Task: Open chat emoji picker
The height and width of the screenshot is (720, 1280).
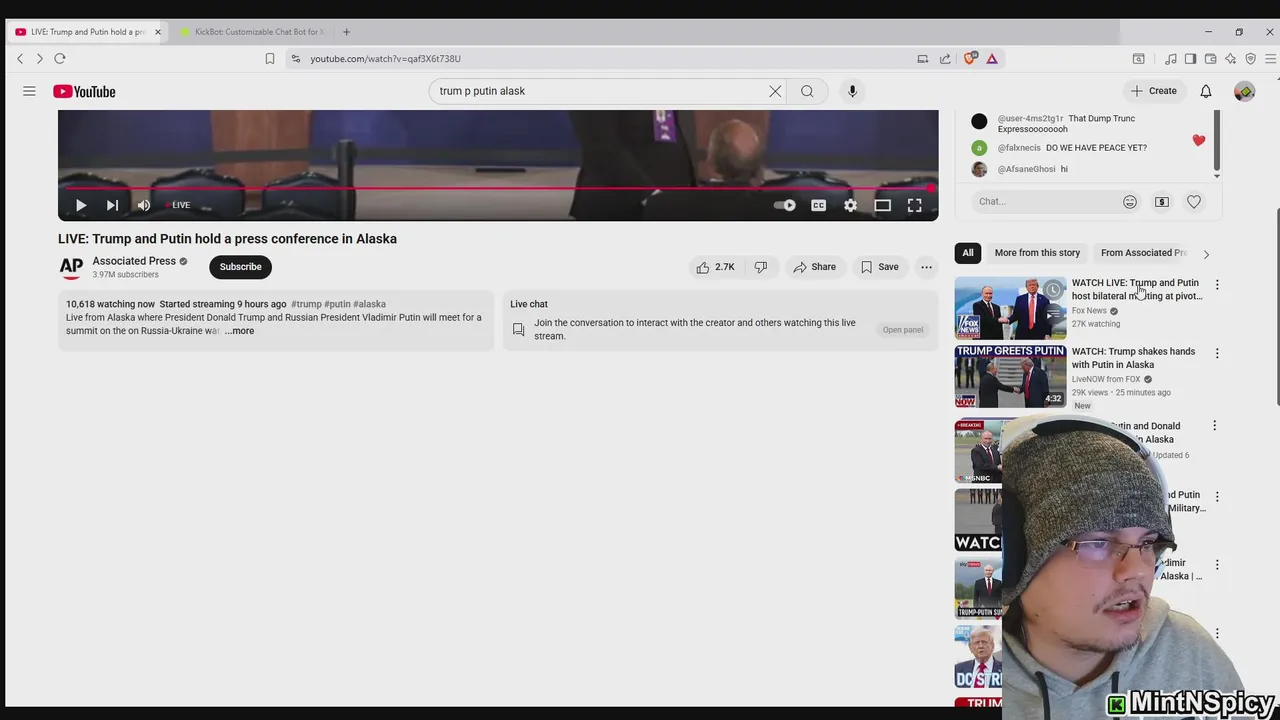Action: 1130,202
